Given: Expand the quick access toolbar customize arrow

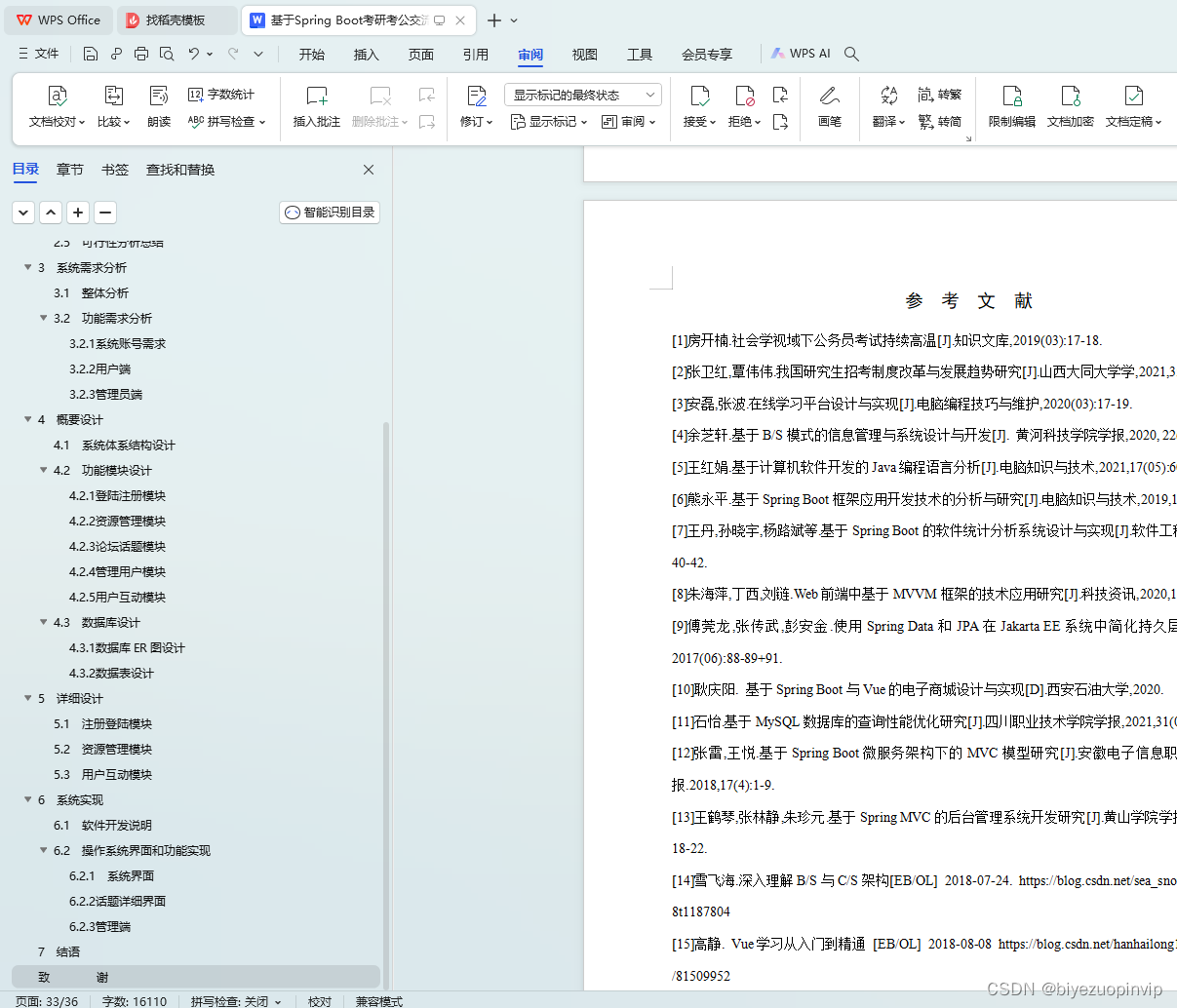Looking at the screenshot, I should coord(258,54).
